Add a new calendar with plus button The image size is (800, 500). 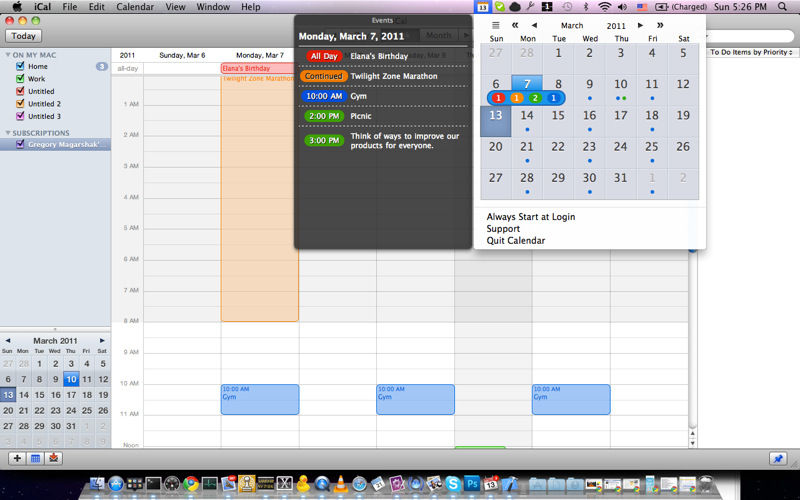17,458
